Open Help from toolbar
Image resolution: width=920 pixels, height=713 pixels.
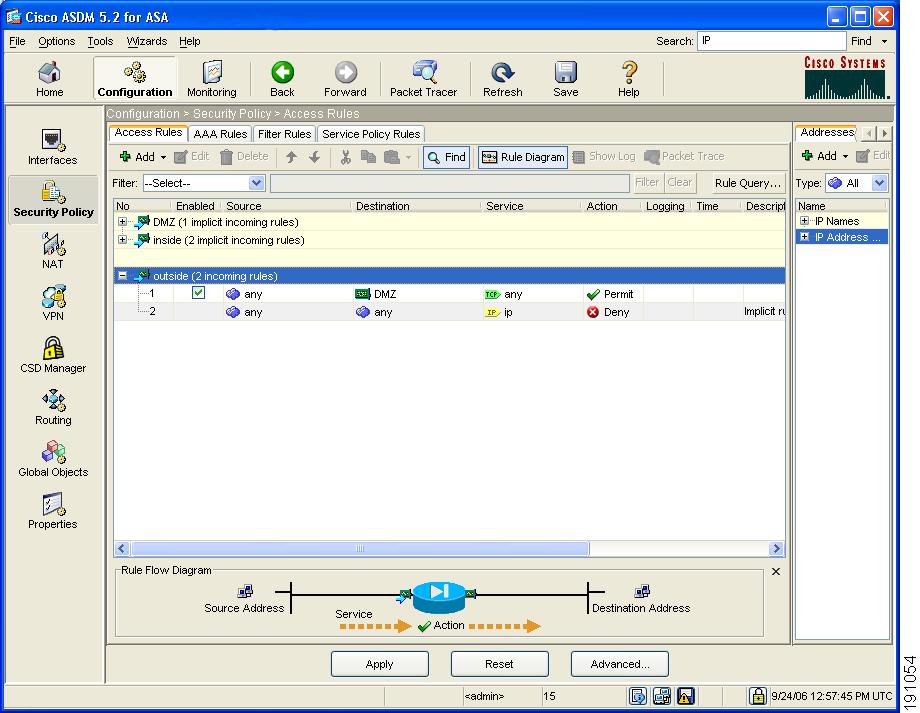tap(628, 79)
